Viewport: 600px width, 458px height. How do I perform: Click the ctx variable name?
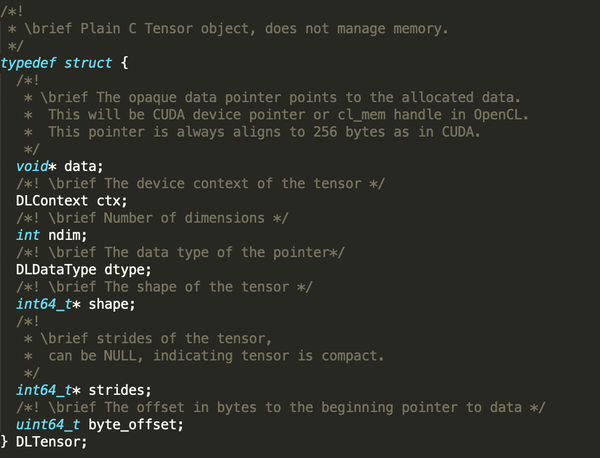coord(111,200)
